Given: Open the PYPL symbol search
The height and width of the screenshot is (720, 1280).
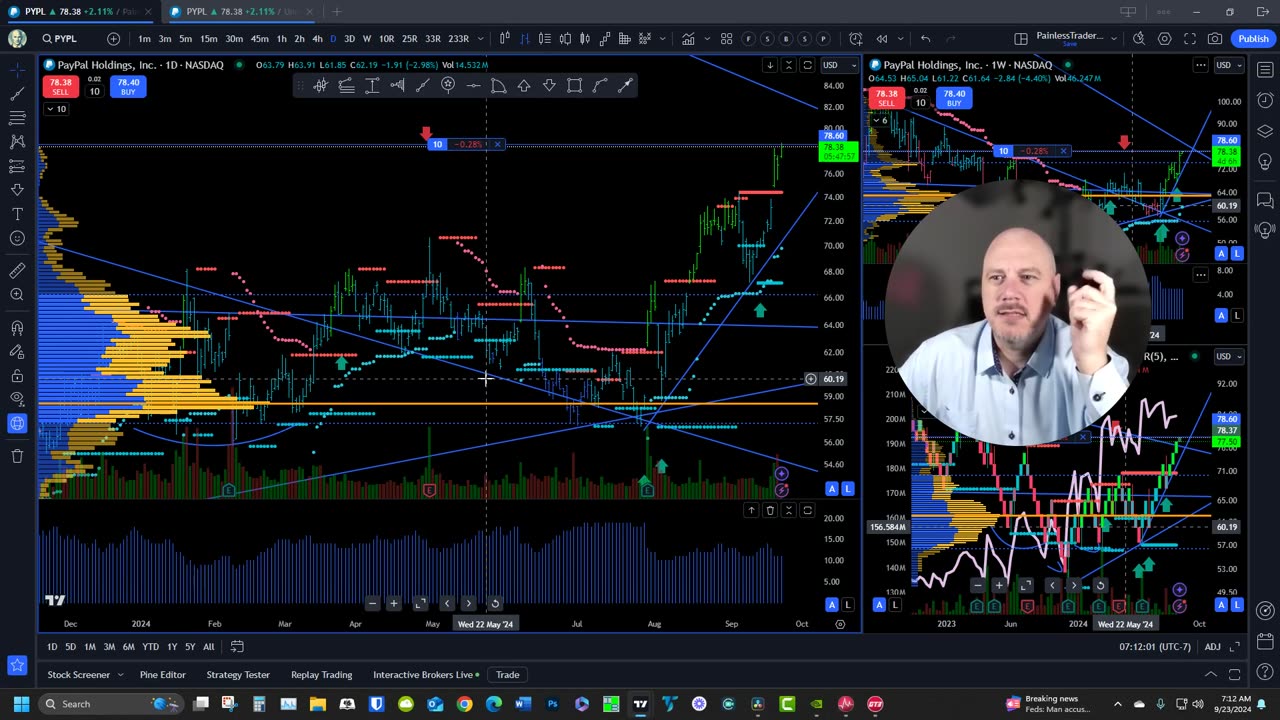Looking at the screenshot, I should [66, 39].
